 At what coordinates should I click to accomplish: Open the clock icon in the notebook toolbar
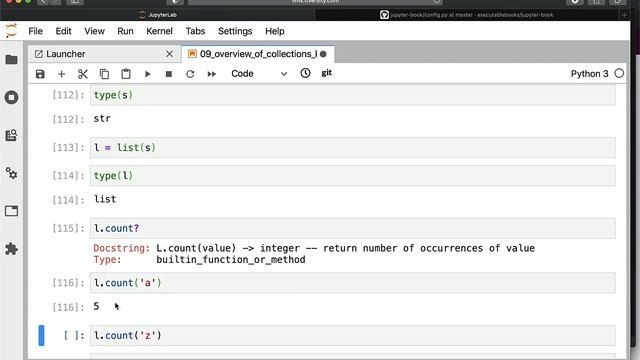[305, 73]
